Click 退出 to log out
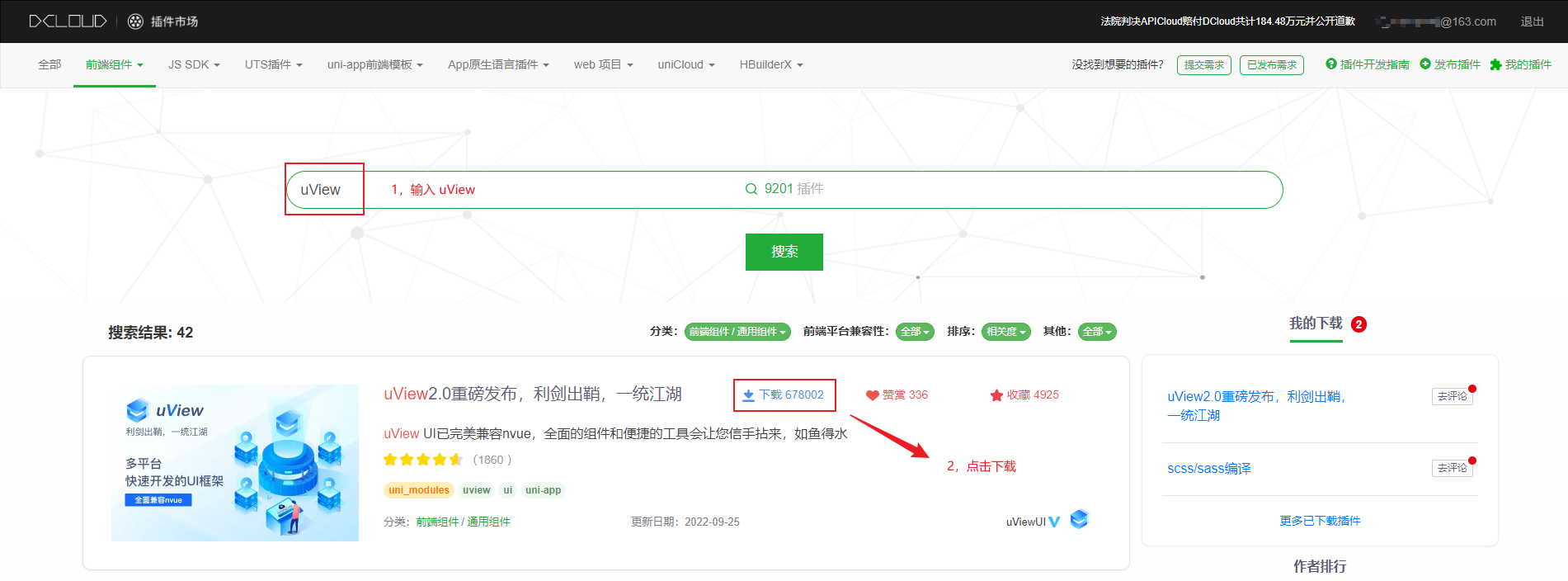 tap(1533, 21)
